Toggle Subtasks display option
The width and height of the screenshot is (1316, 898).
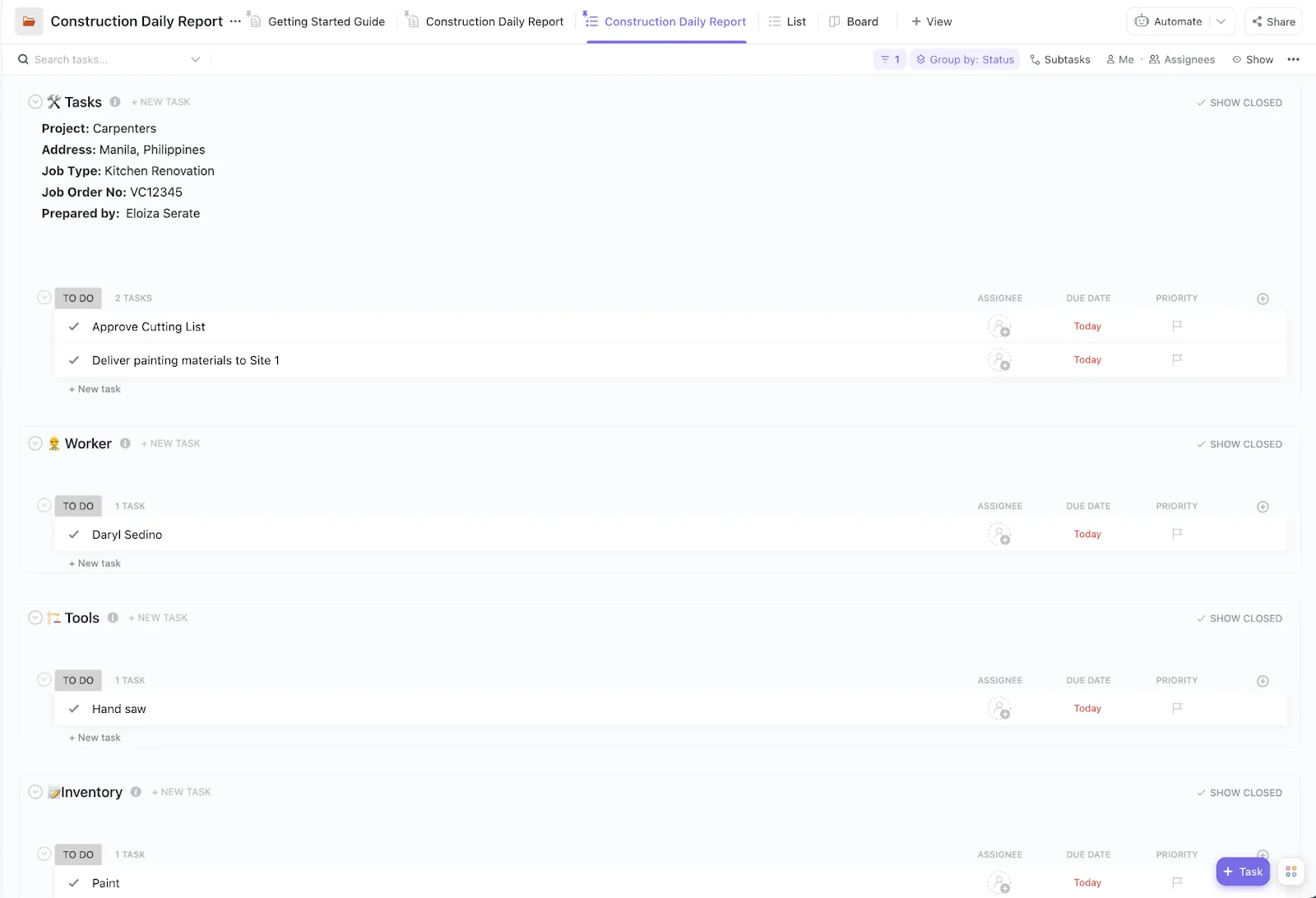[1060, 59]
